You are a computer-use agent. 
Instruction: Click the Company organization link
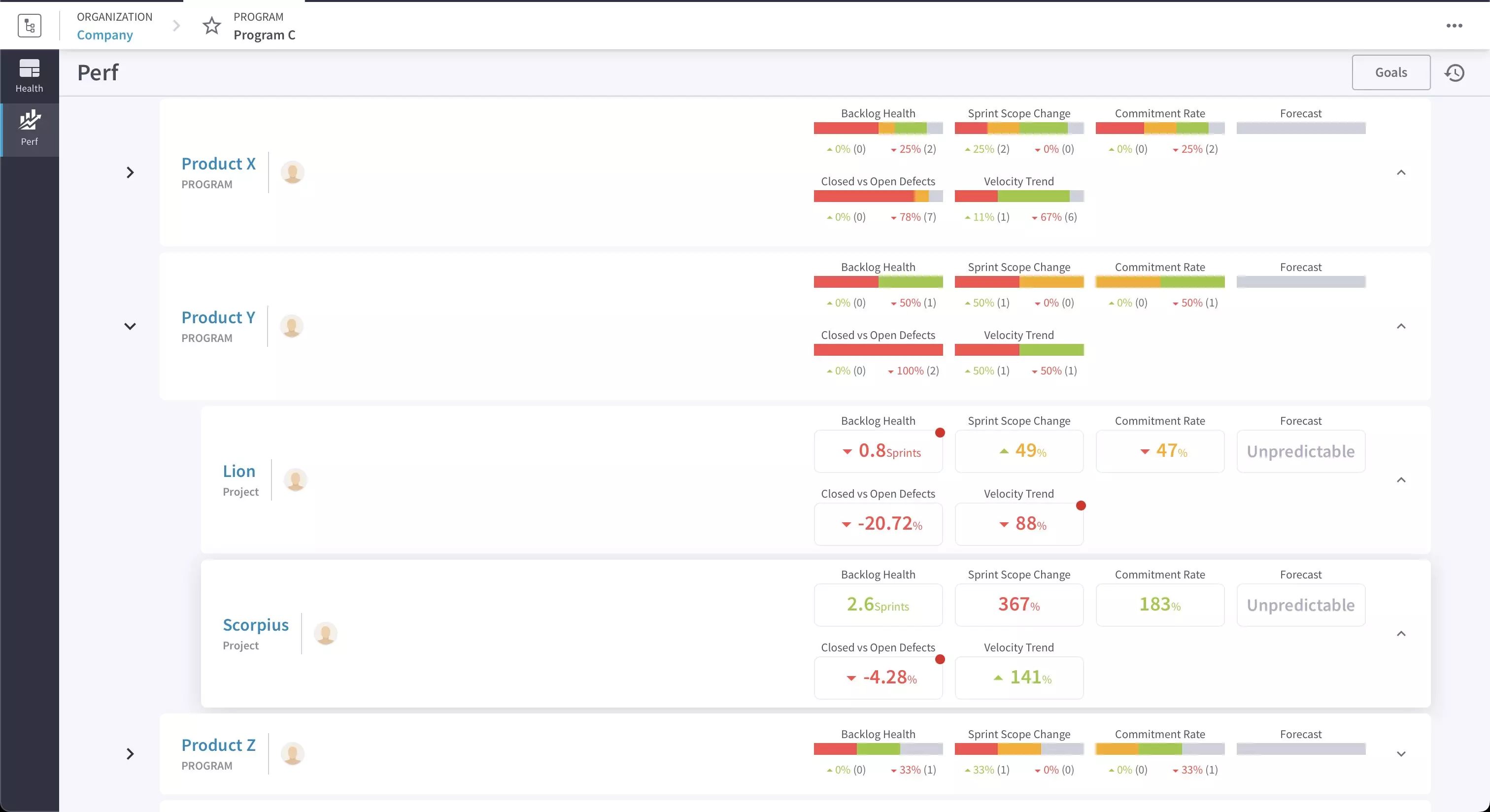105,34
